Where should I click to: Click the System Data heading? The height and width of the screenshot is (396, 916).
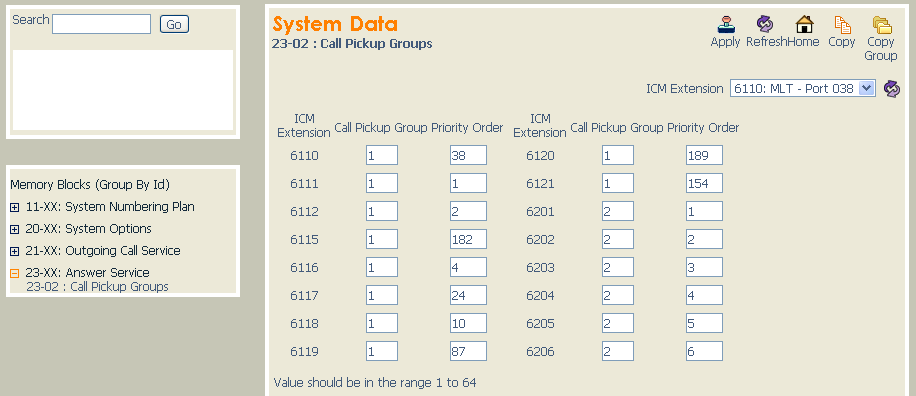[x=335, y=24]
